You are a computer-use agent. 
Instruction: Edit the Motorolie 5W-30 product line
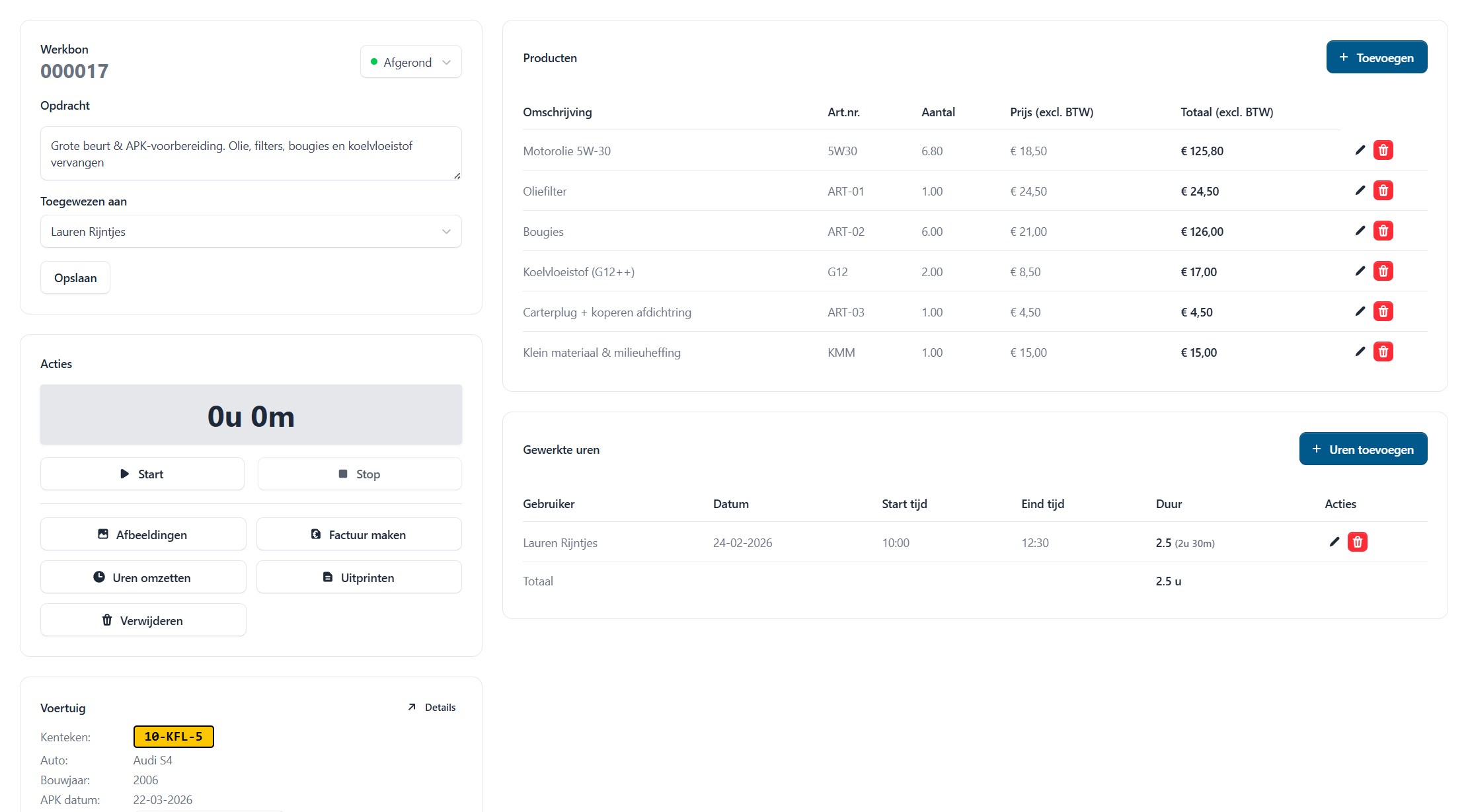point(1360,150)
